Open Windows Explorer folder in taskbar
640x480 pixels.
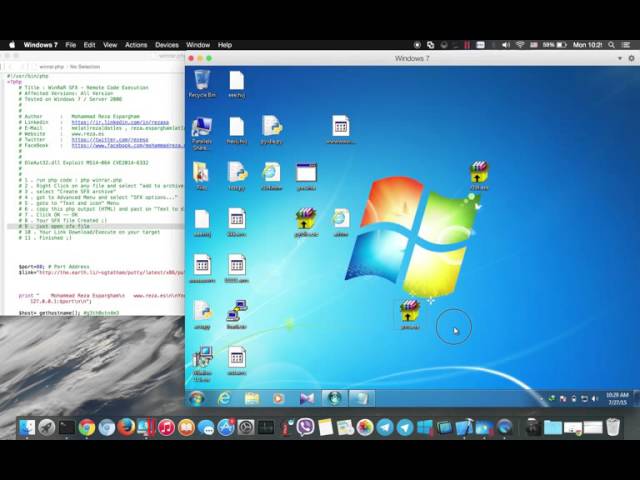click(252, 398)
